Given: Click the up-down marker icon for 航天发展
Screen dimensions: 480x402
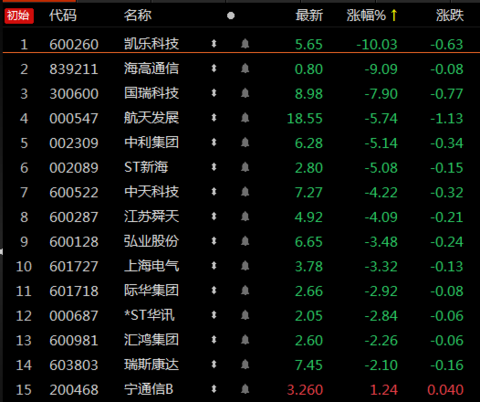Looking at the screenshot, I should coord(214,118).
